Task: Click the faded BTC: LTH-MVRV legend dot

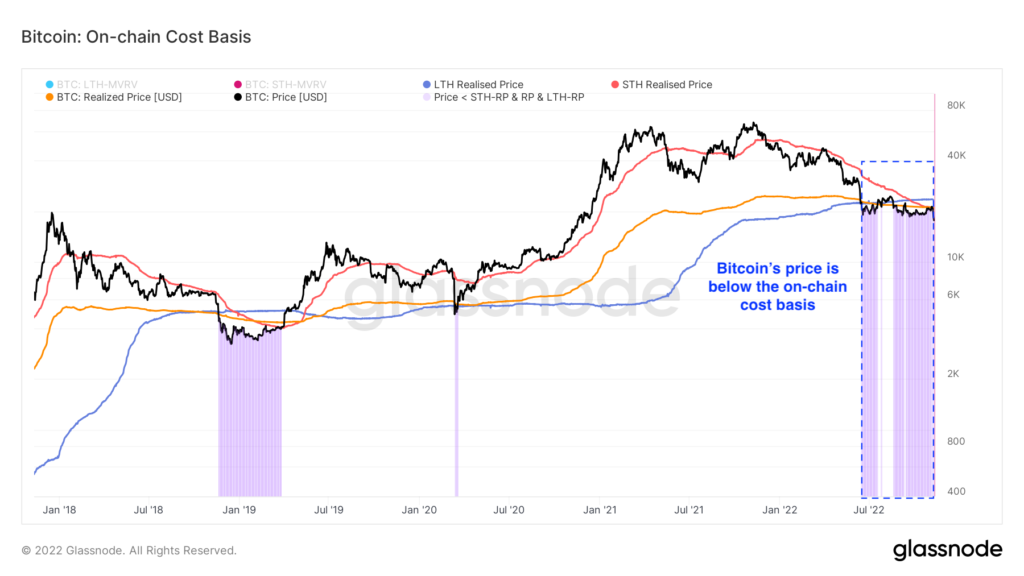Action: [50, 85]
